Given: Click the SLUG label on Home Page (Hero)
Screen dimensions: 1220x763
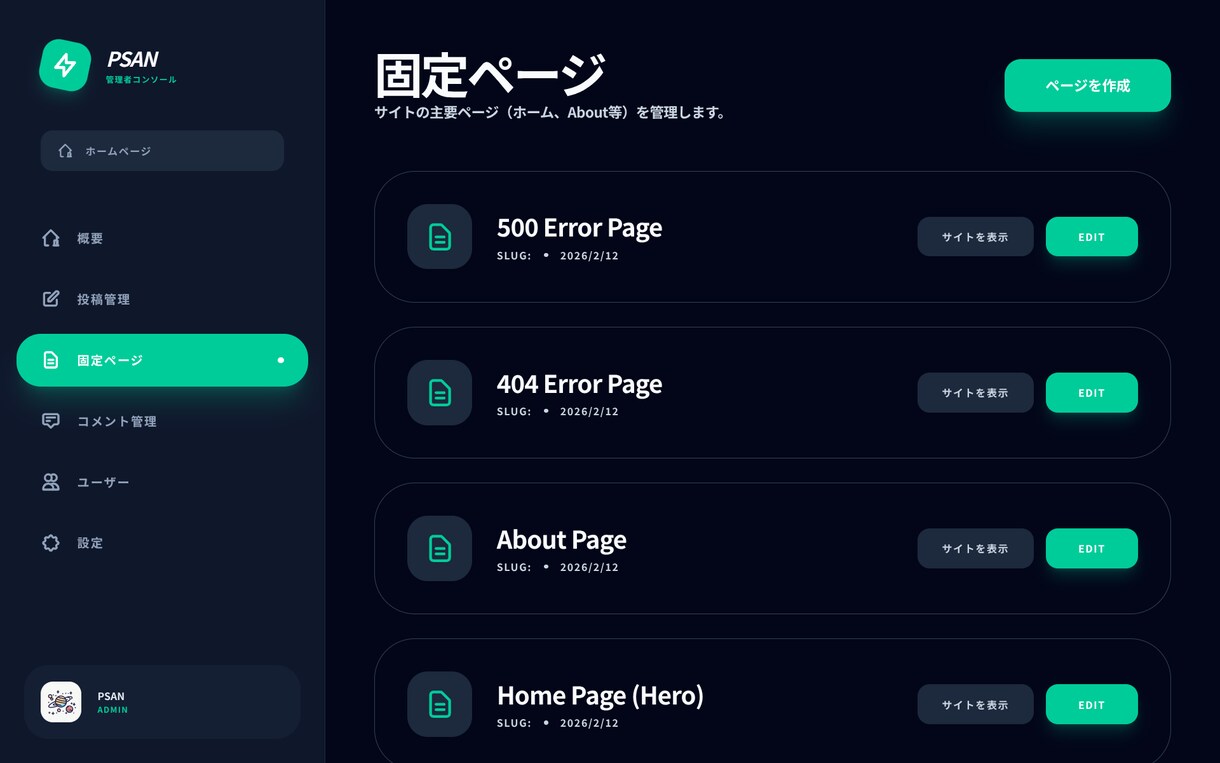Looking at the screenshot, I should 514,723.
